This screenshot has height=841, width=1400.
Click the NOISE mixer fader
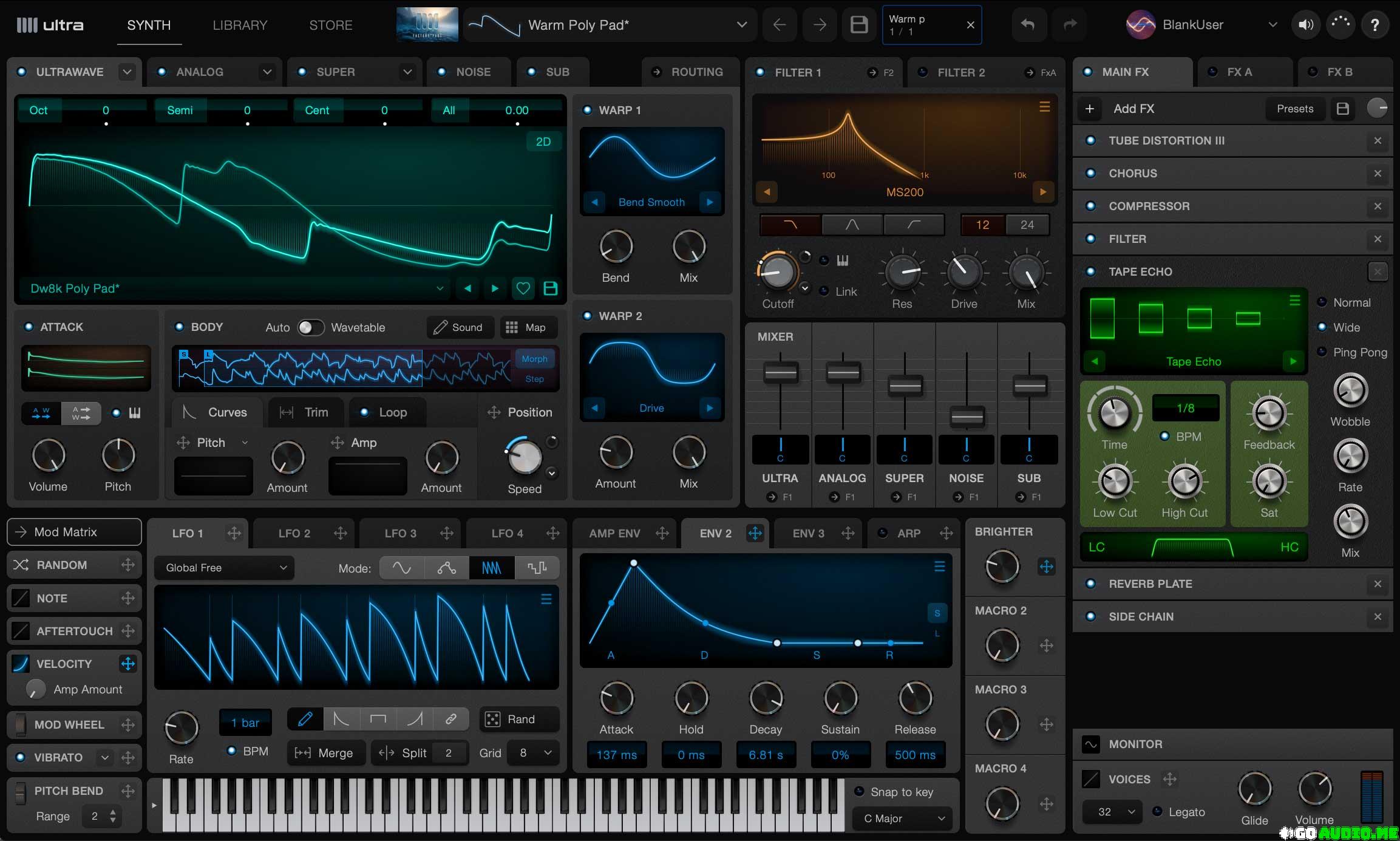click(x=967, y=417)
